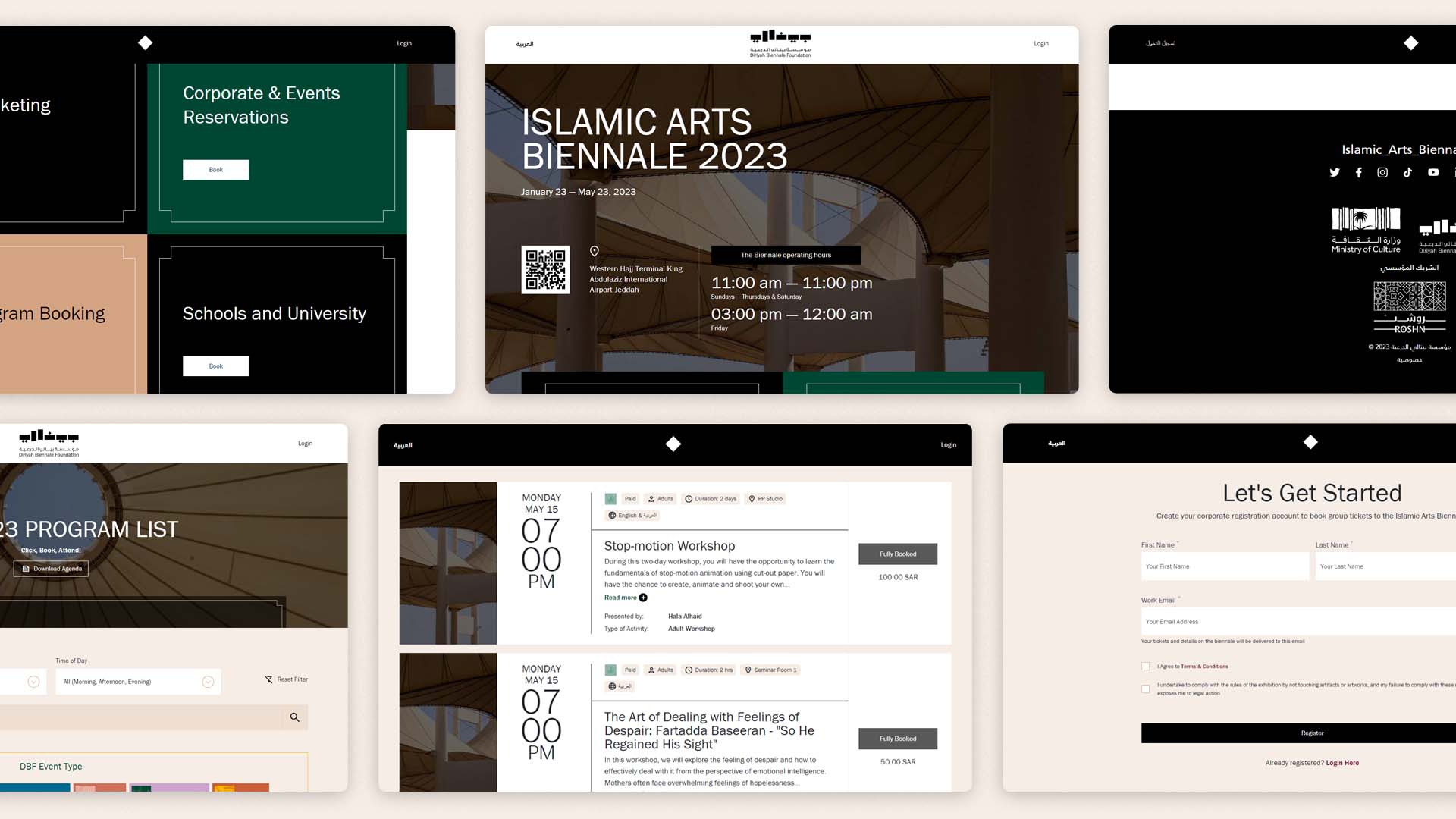Click the search magnifier icon
Viewport: 1456px width, 819px height.
(294, 717)
